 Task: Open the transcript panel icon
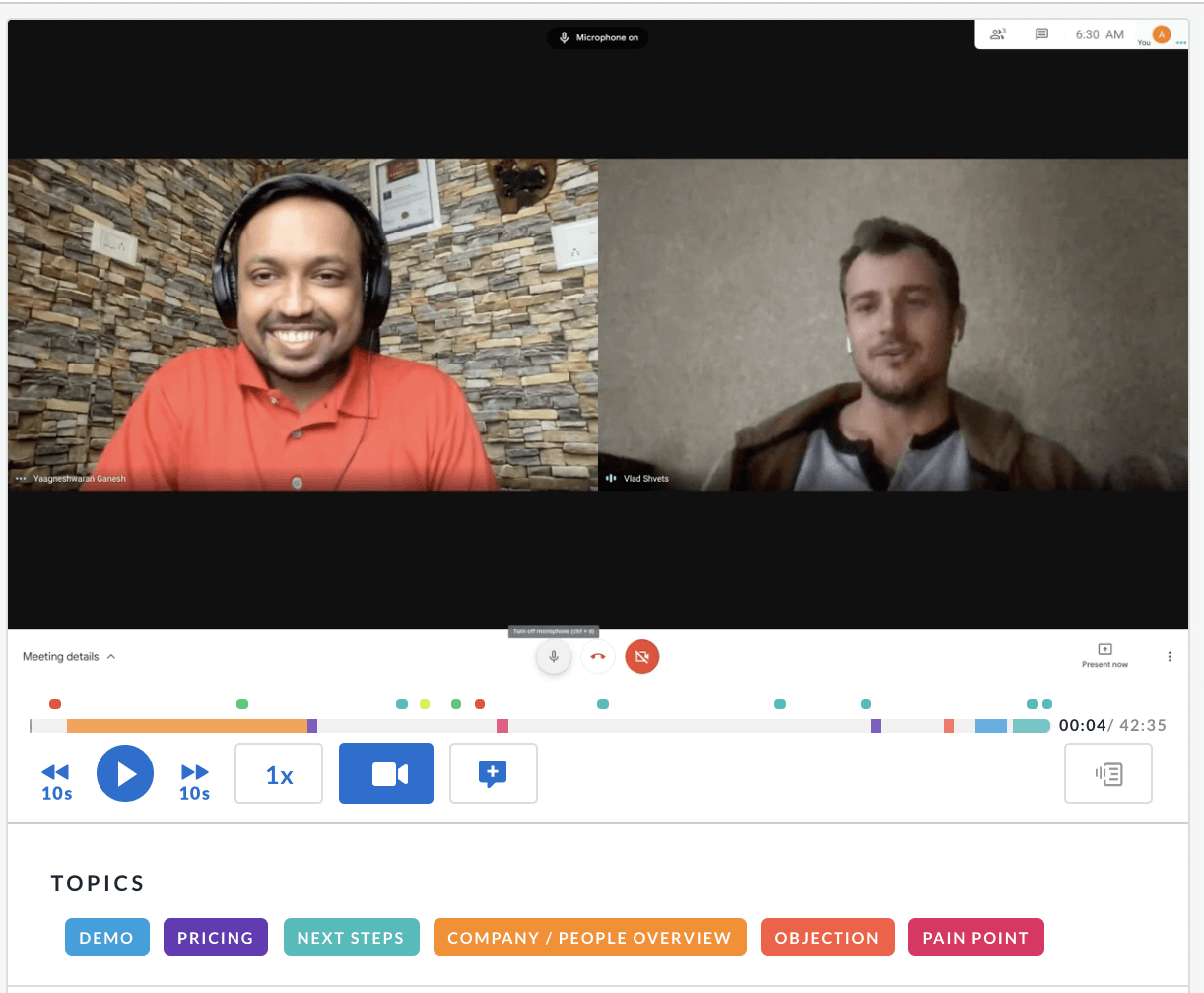click(1107, 774)
